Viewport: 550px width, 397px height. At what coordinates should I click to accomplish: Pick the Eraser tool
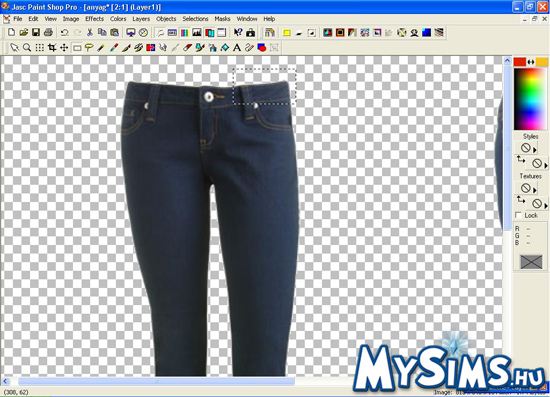tap(188, 48)
